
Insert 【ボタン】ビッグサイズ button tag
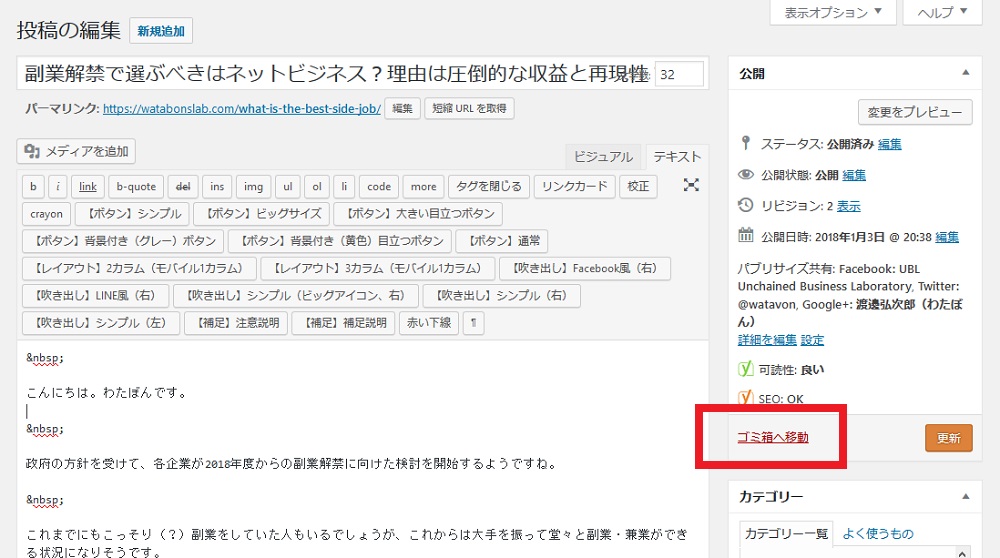(x=261, y=214)
